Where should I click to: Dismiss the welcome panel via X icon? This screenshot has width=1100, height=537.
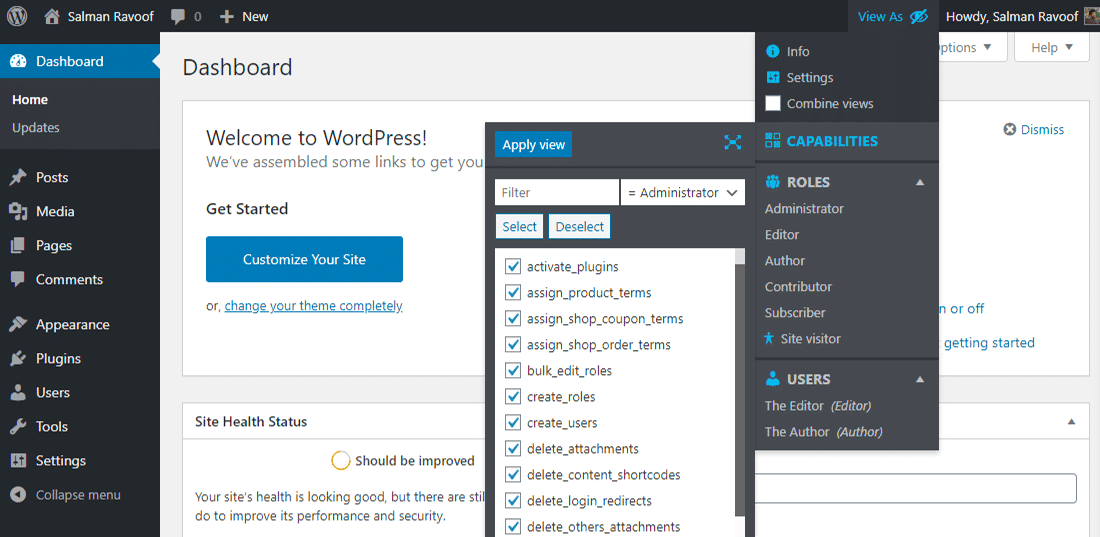[x=1010, y=130]
